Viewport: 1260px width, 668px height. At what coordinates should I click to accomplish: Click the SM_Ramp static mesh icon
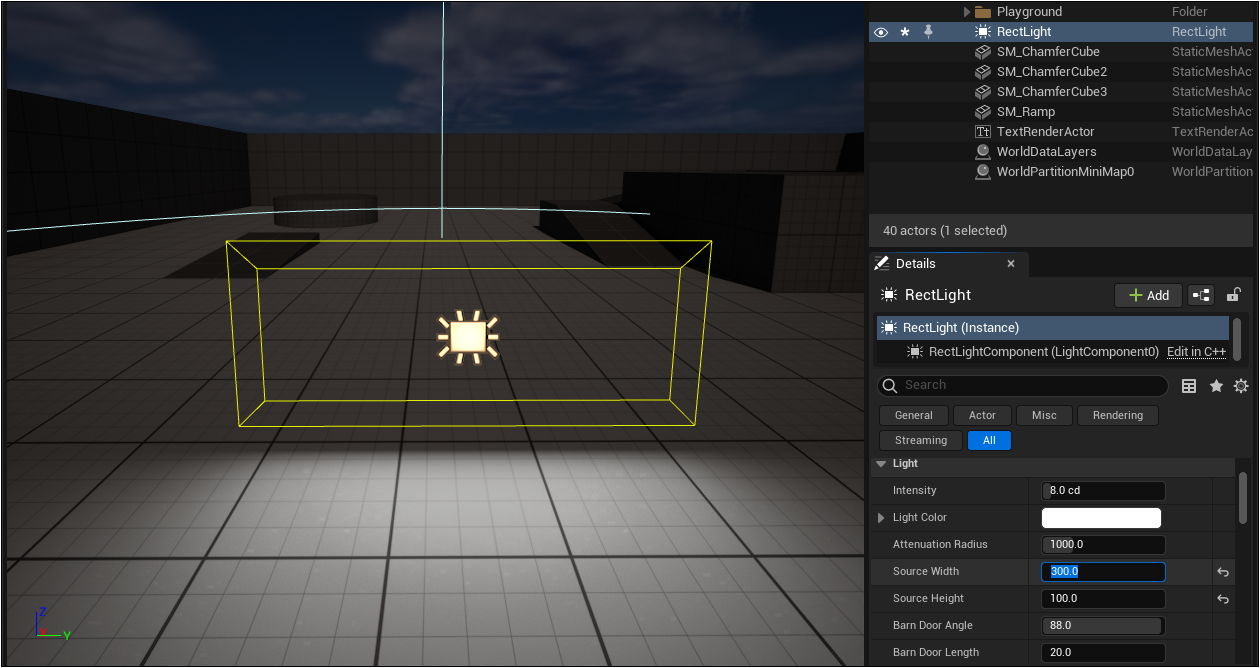(x=982, y=112)
